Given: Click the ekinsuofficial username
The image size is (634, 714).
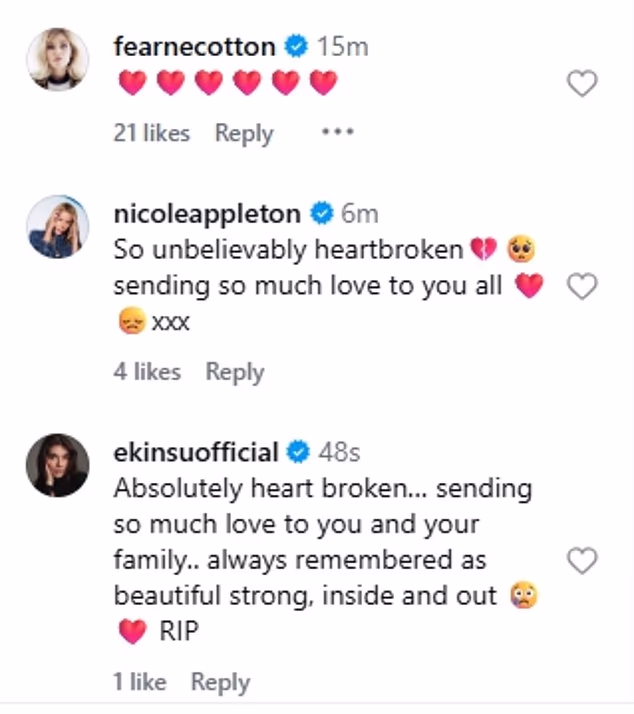Looking at the screenshot, I should pos(195,452).
